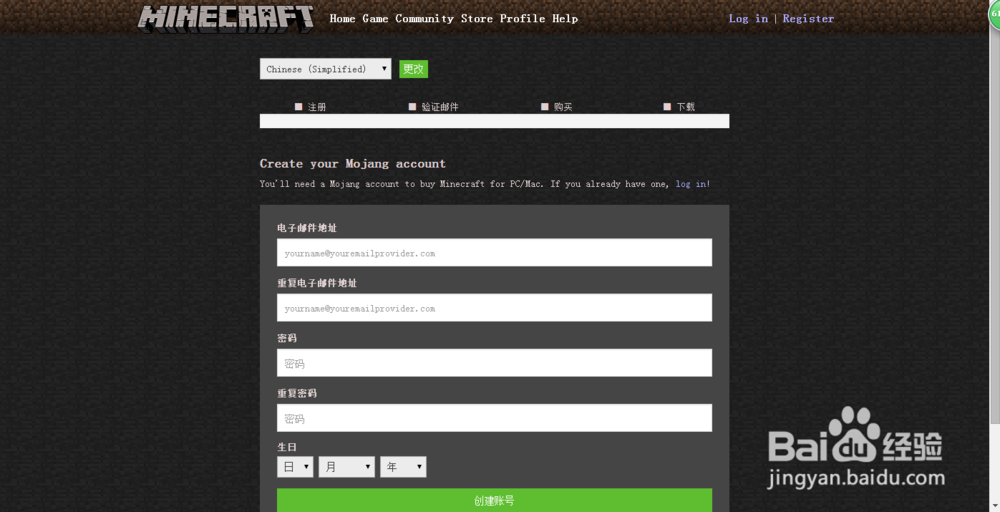This screenshot has height=512, width=1000.
Task: Open the Game menu item
Action: (375, 18)
